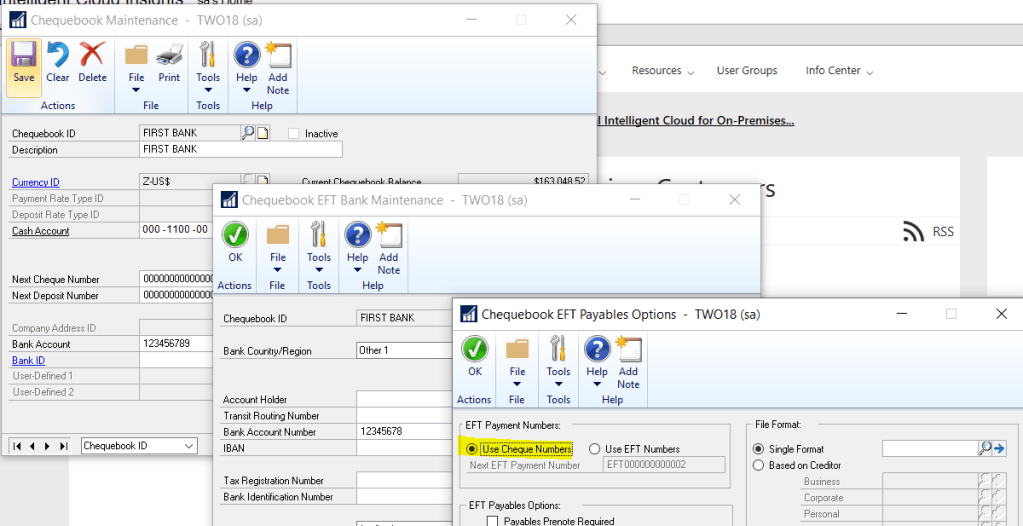The width and height of the screenshot is (1023, 526).
Task: Open the User Groups menu
Action: click(x=746, y=71)
